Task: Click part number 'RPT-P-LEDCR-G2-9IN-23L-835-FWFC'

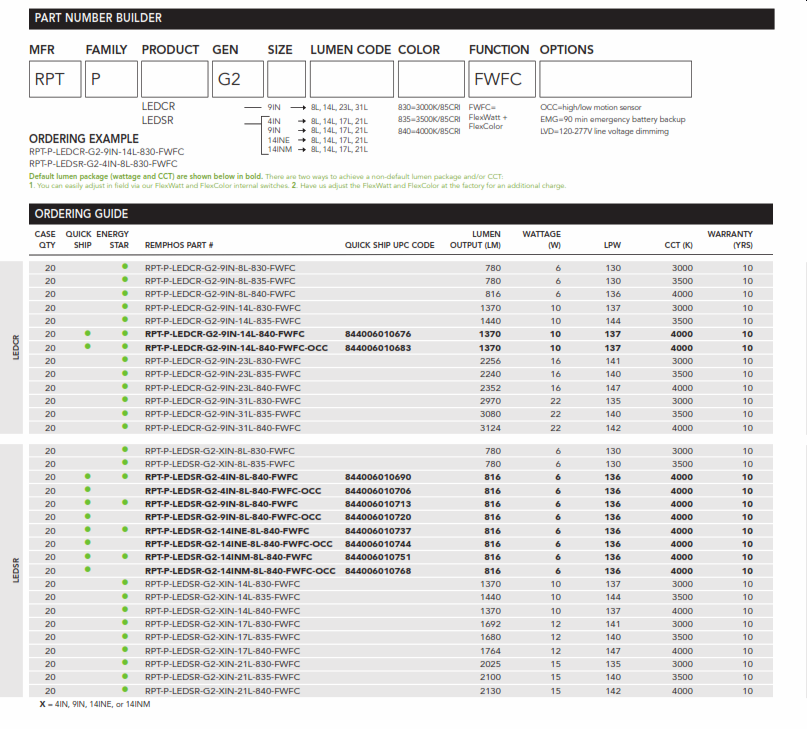Action: (223, 374)
